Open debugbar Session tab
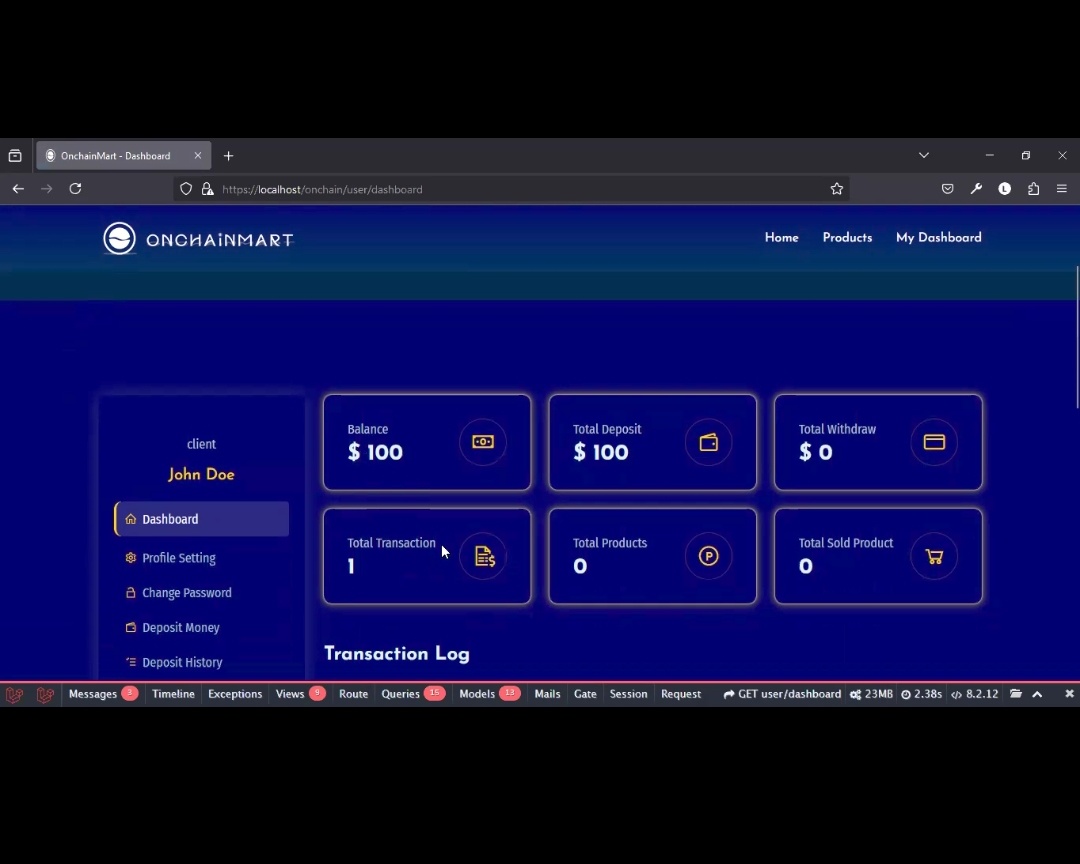 (628, 694)
